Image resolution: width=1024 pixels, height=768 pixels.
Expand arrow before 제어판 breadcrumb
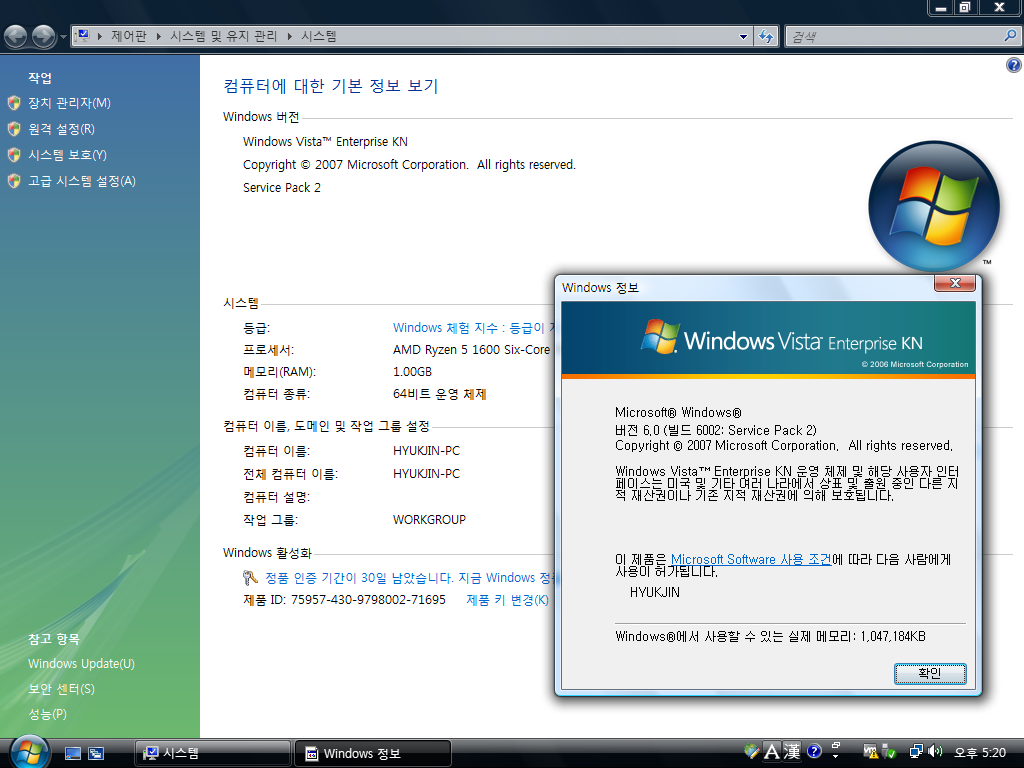tap(100, 37)
